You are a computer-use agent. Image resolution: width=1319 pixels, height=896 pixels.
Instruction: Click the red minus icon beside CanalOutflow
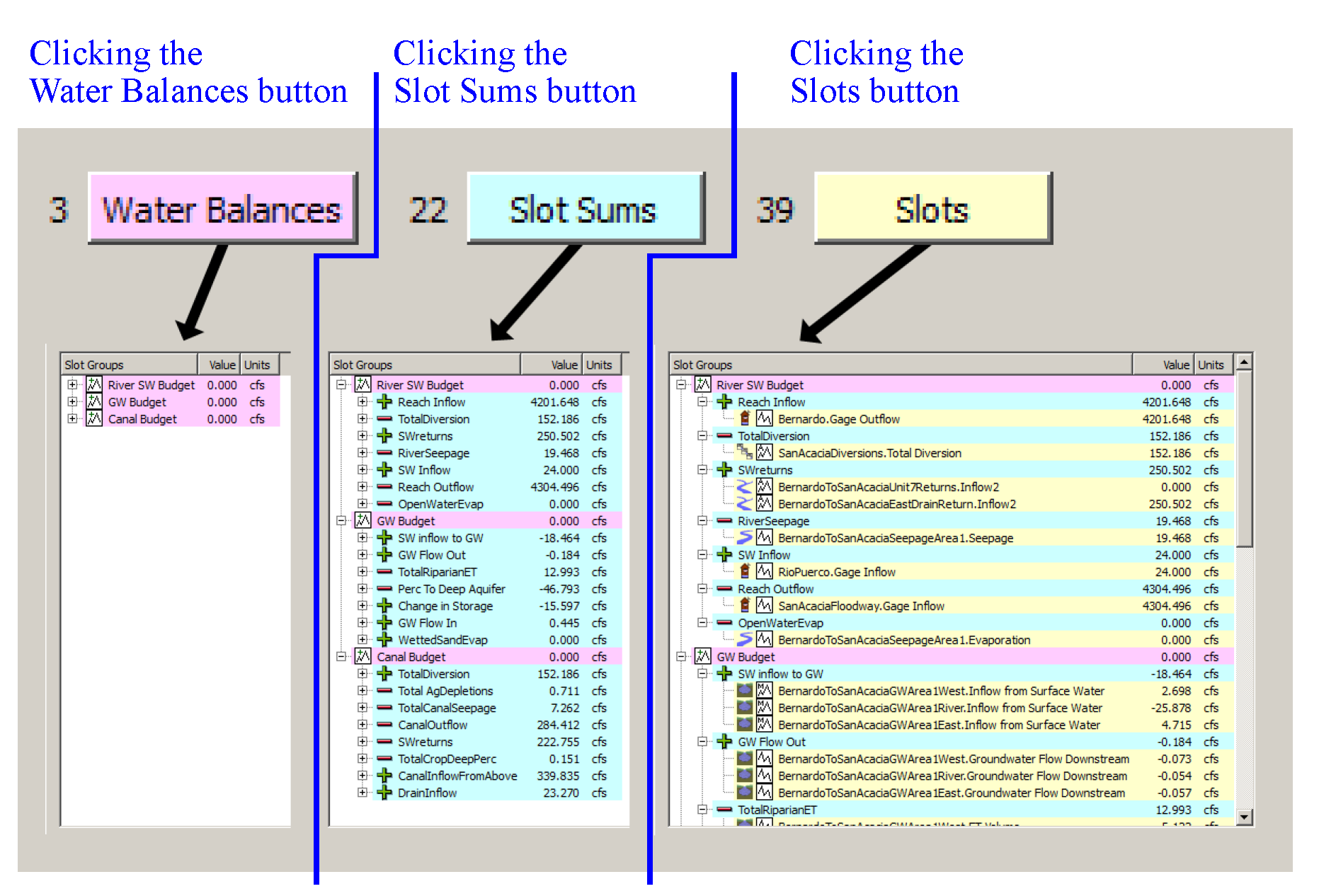384,725
